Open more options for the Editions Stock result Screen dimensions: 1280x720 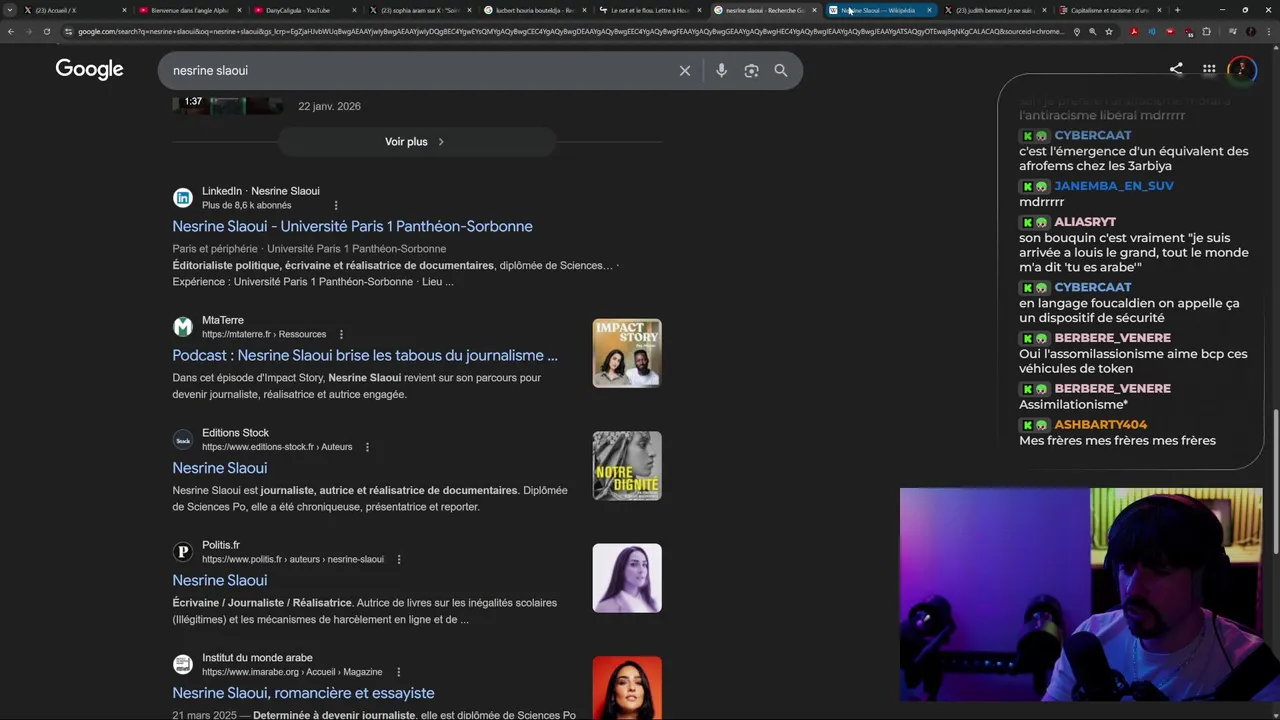coord(367,447)
